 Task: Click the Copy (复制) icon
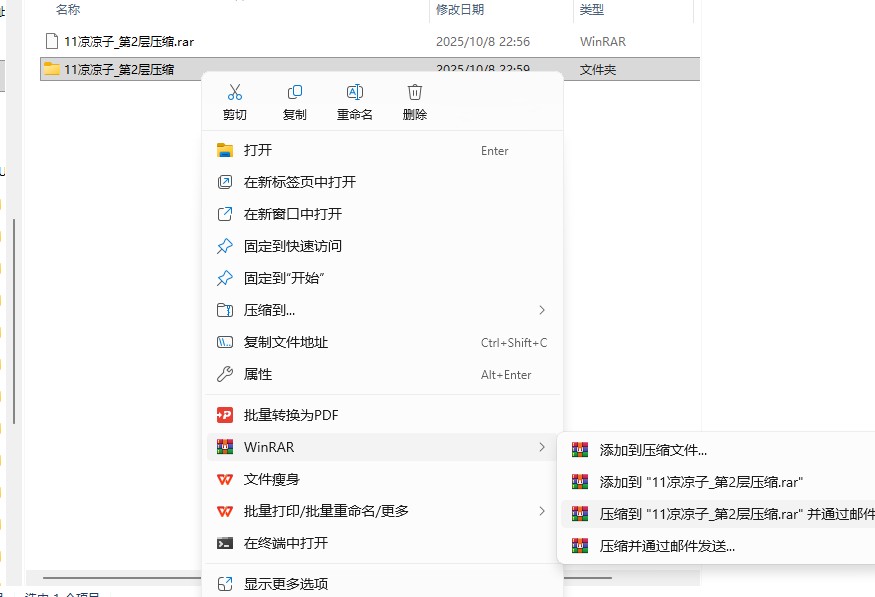point(294,93)
